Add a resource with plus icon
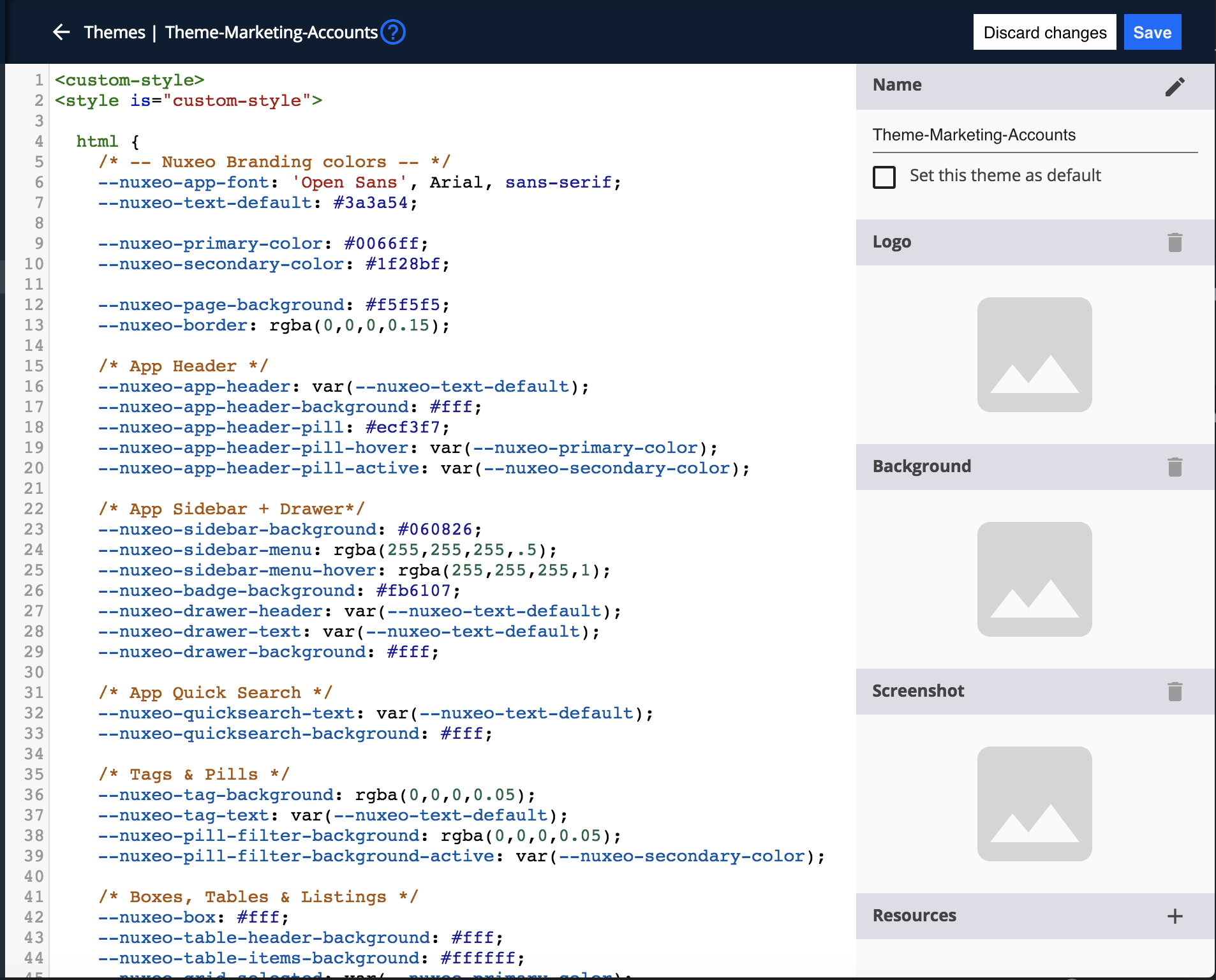 pos(1175,916)
